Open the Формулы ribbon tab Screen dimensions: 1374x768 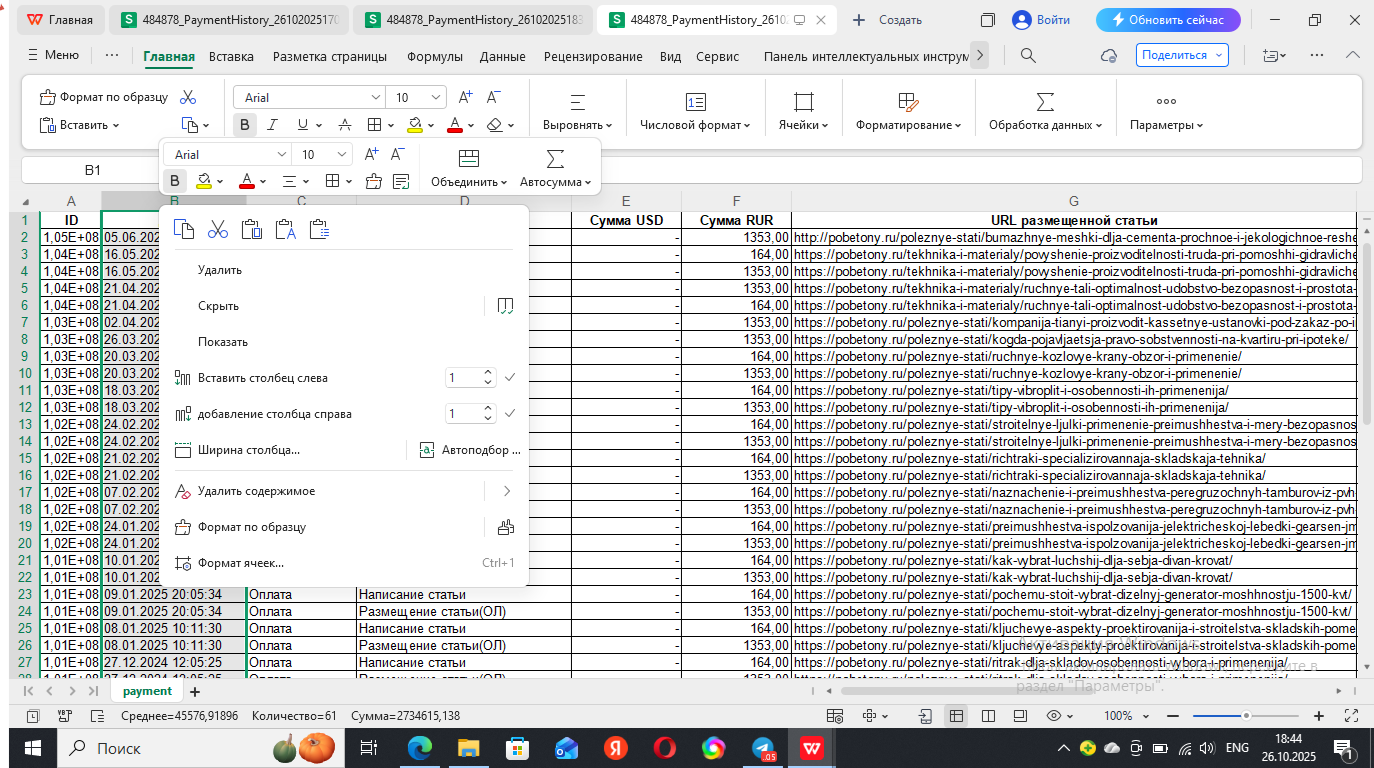tap(435, 56)
